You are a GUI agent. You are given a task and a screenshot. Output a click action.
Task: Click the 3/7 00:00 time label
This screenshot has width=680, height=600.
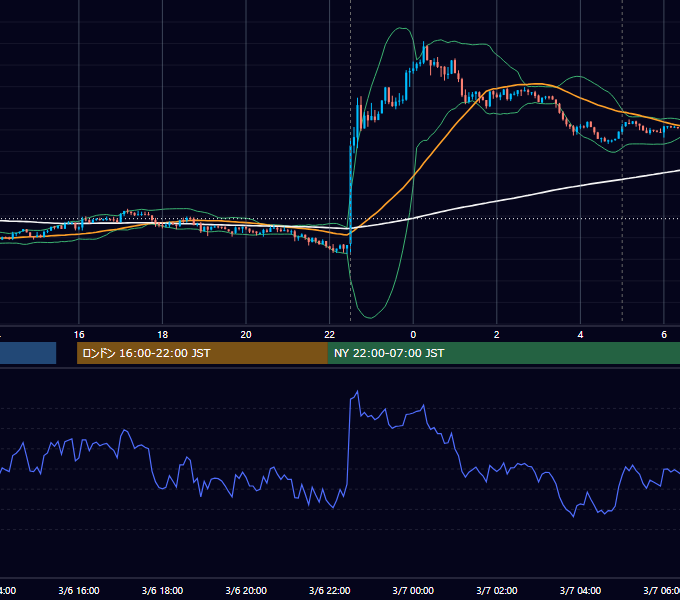coord(413,590)
